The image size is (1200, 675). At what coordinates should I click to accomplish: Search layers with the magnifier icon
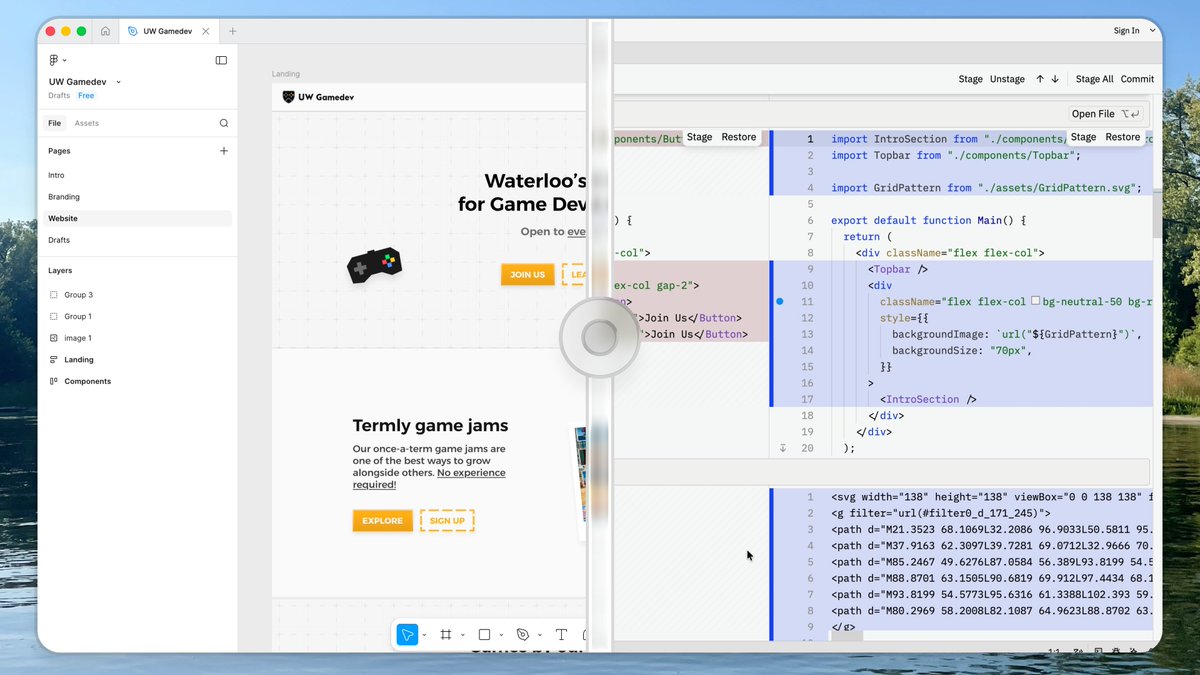(x=224, y=123)
